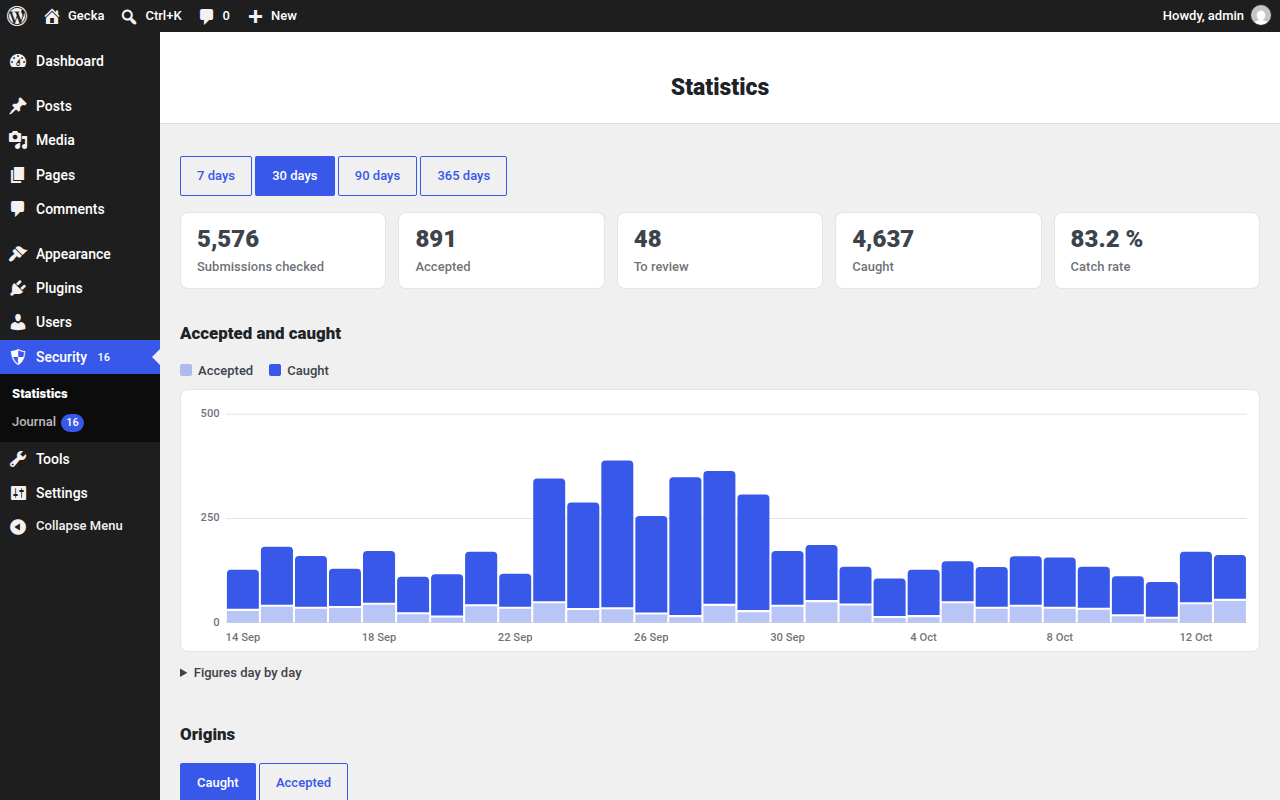The width and height of the screenshot is (1280, 800).
Task: Click the plus icon for New
Action: pyautogui.click(x=255, y=16)
